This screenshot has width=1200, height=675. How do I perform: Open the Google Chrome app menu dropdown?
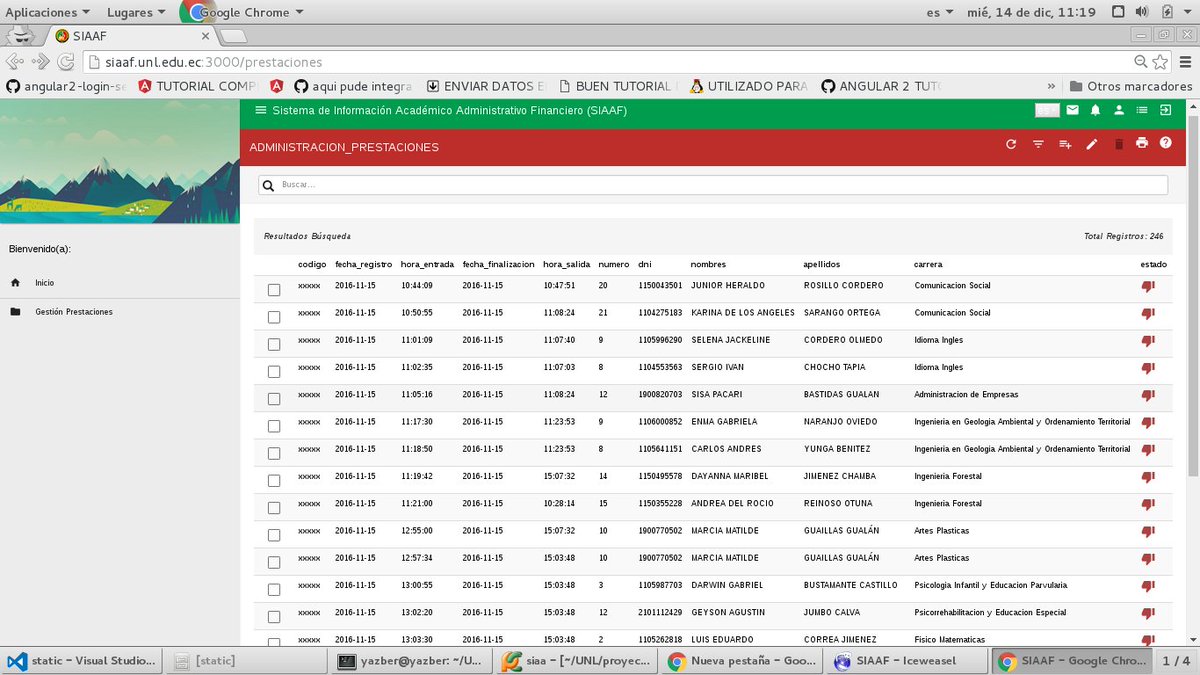pyautogui.click(x=243, y=12)
